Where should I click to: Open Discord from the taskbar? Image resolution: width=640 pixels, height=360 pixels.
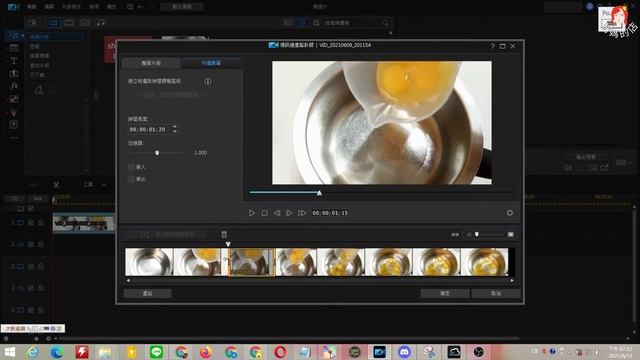tap(404, 352)
